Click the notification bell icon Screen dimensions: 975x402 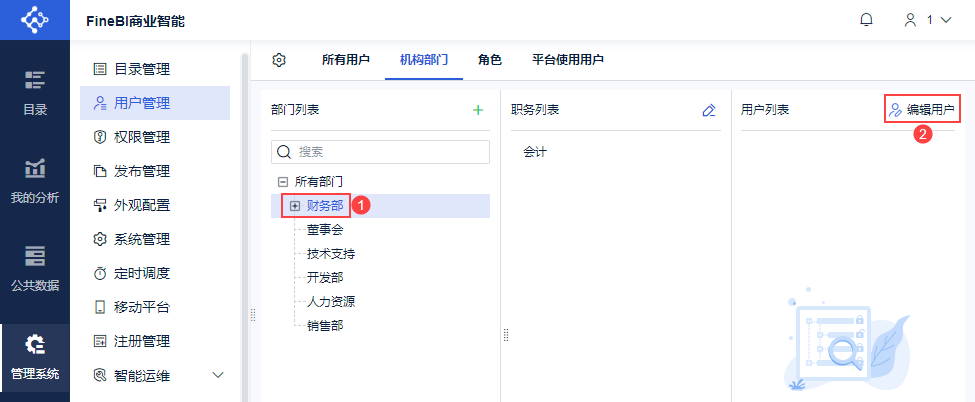pos(866,20)
